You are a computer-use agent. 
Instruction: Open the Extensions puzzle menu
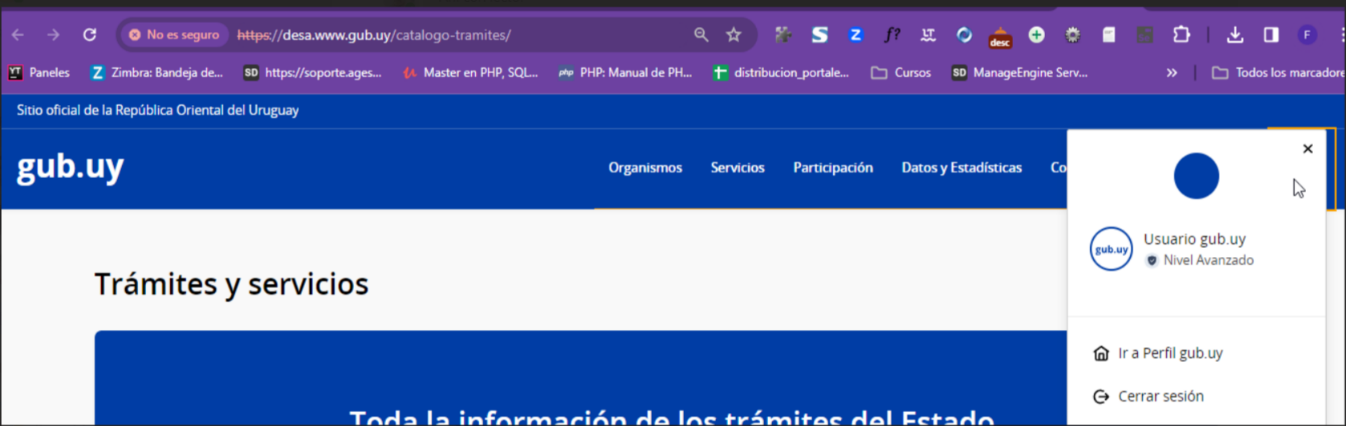tap(1181, 35)
